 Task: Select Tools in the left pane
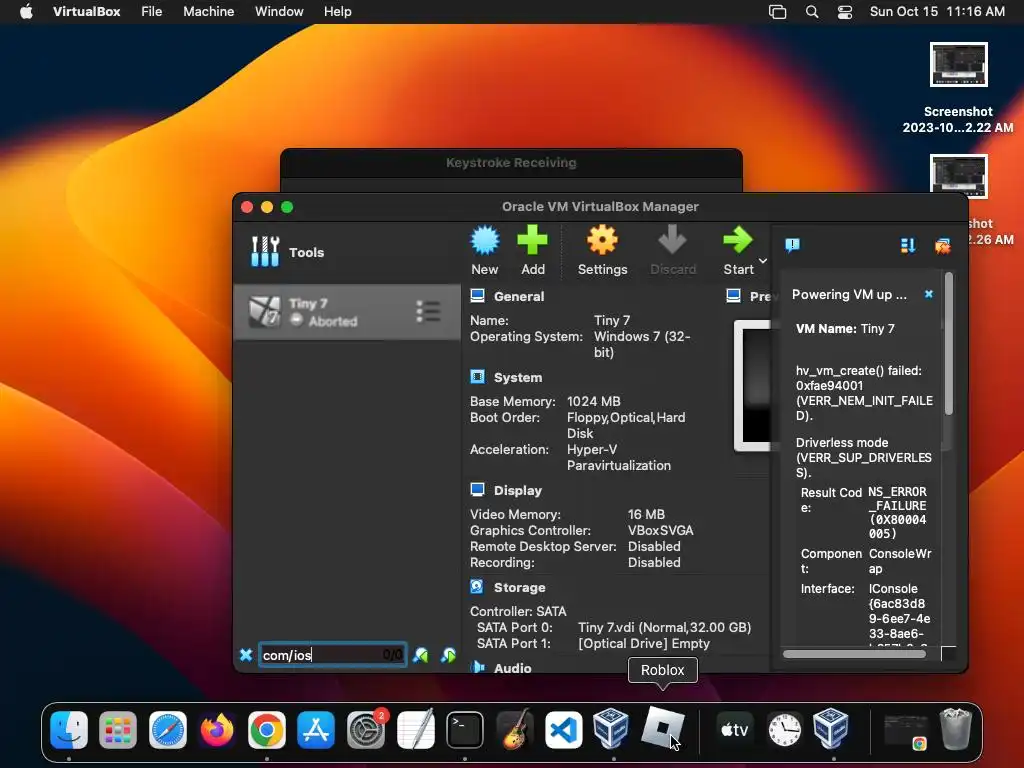(x=347, y=252)
